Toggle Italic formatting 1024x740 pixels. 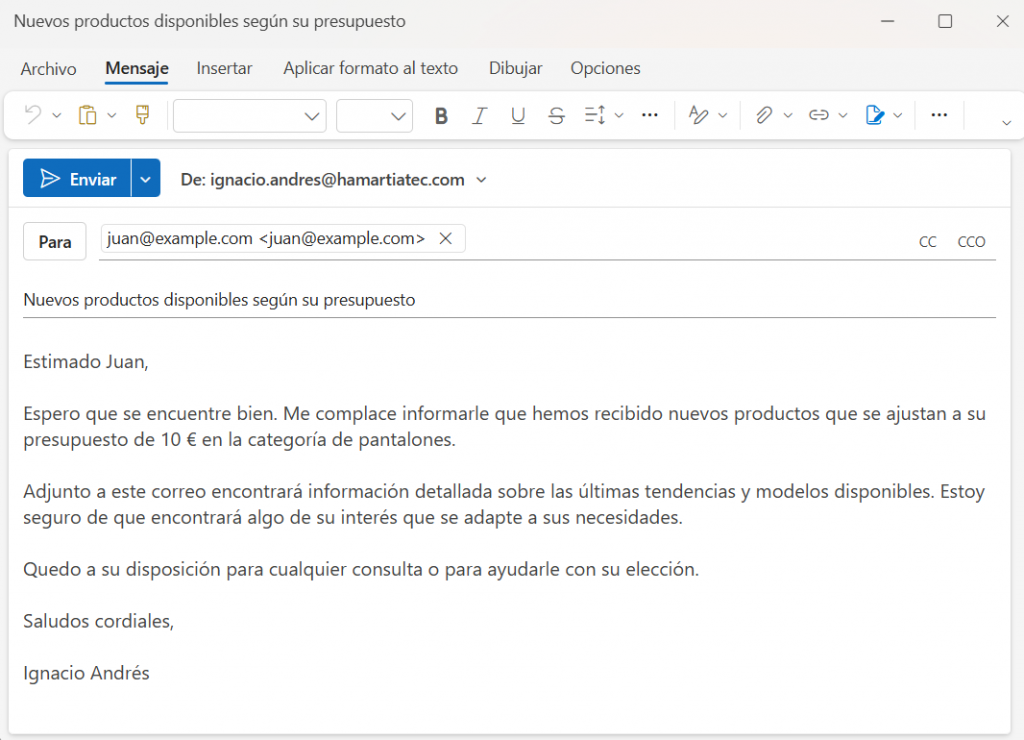pos(479,116)
